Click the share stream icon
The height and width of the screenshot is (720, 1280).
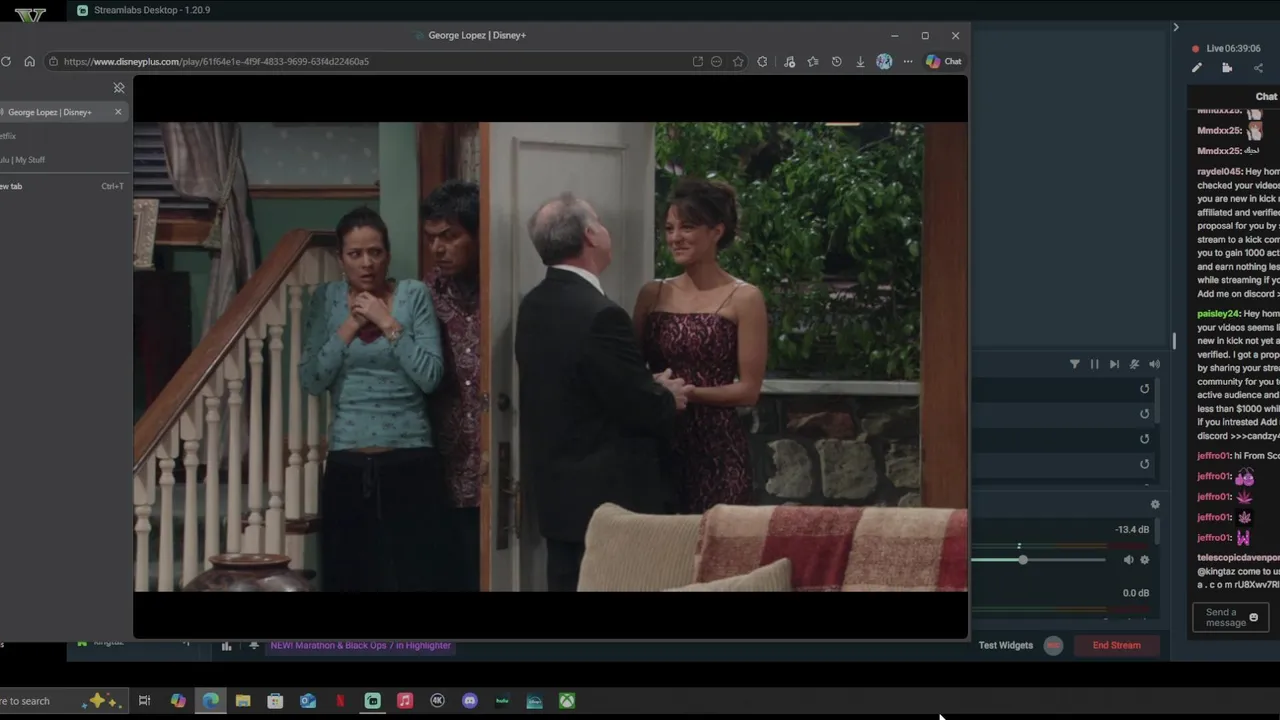(1258, 68)
